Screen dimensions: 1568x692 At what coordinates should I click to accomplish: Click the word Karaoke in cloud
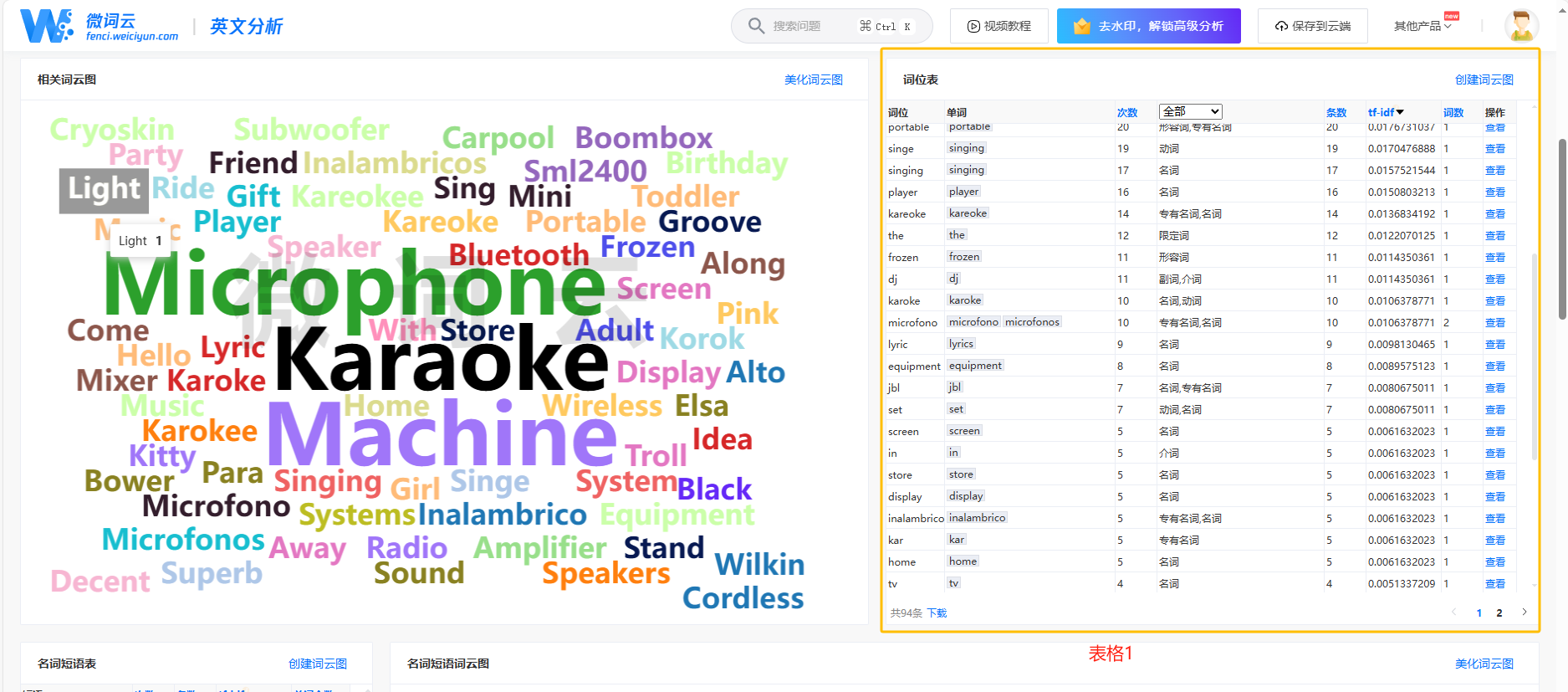point(441,360)
